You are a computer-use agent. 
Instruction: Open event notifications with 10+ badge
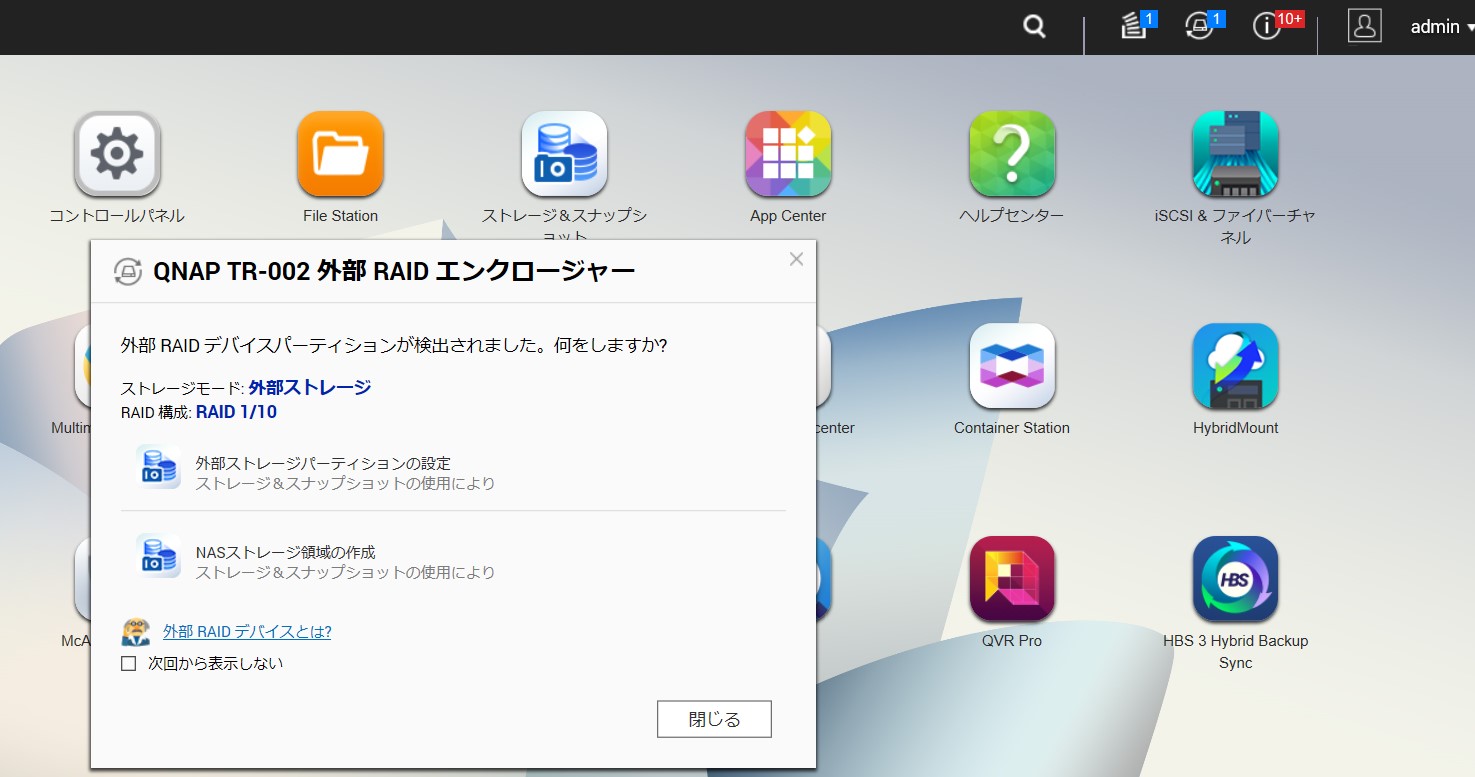1267,27
